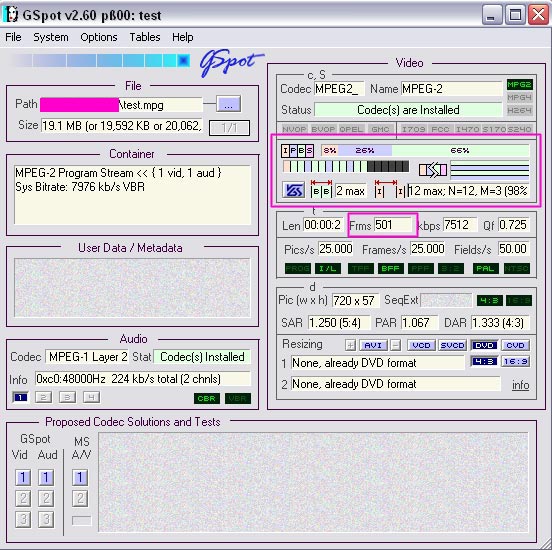Click the green 16:9 aspect indicator
This screenshot has height=550, width=552.
pyautogui.click(x=519, y=300)
